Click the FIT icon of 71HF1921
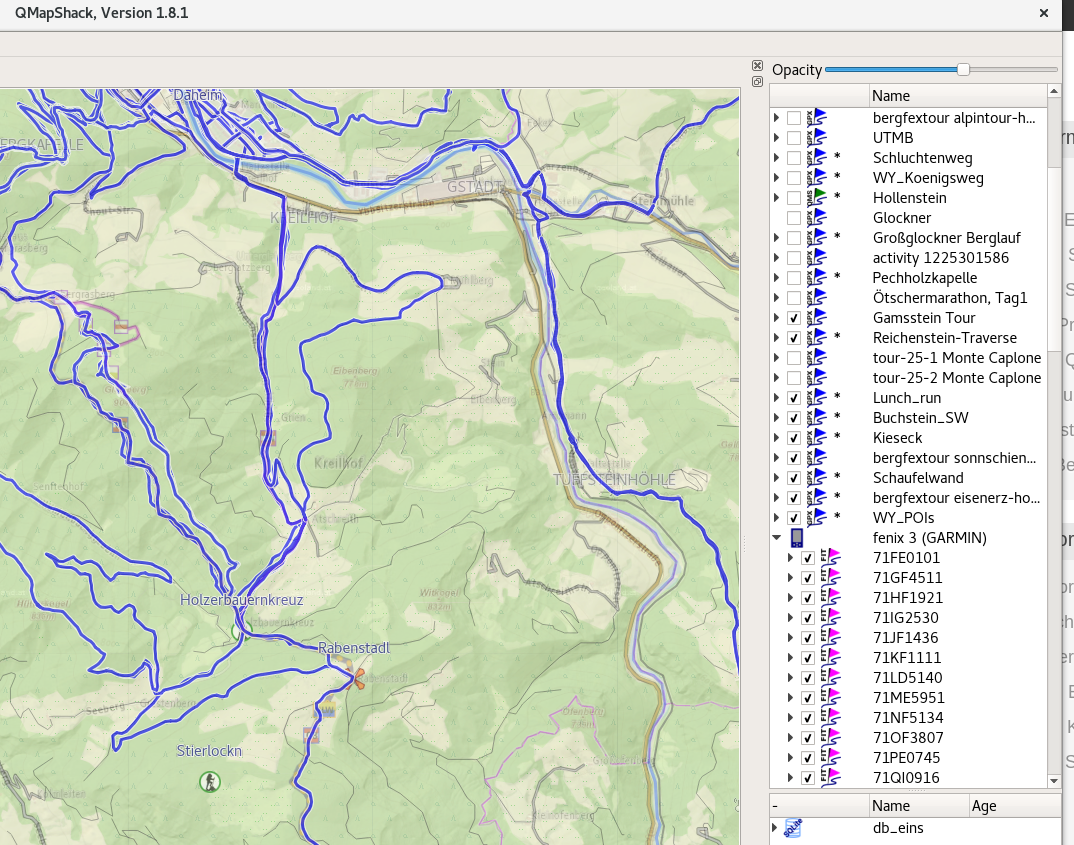Screen dimensions: 1074x845 (x=829, y=598)
